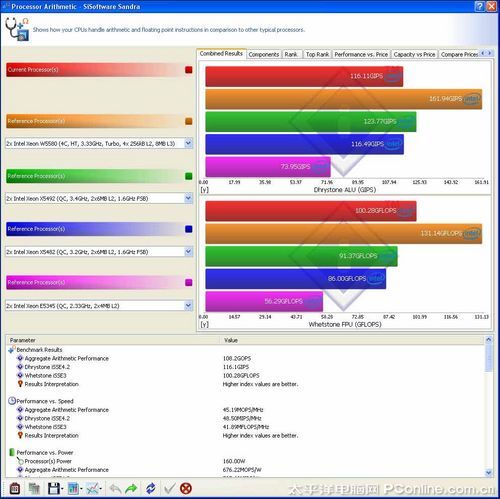Switch to the Components tab
The image size is (500, 499).
pyautogui.click(x=264, y=54)
